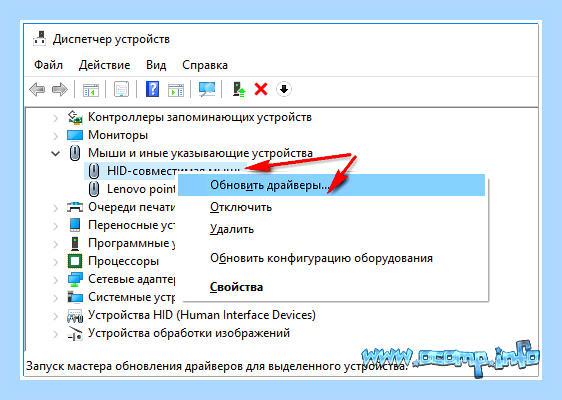562x400 pixels.
Task: Click the mouse icon beside Lenovo pointing device
Action: click(x=94, y=189)
